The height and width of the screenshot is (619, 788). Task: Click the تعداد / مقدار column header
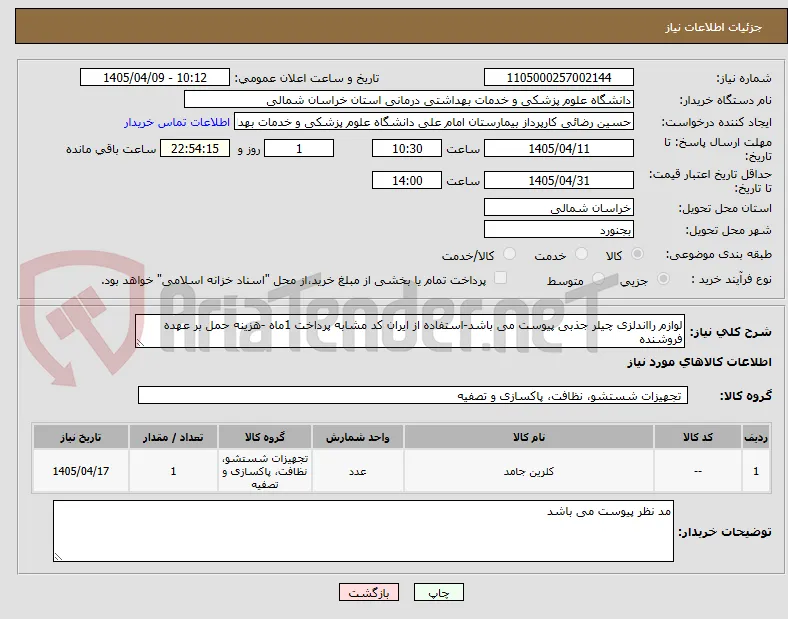[x=173, y=437]
